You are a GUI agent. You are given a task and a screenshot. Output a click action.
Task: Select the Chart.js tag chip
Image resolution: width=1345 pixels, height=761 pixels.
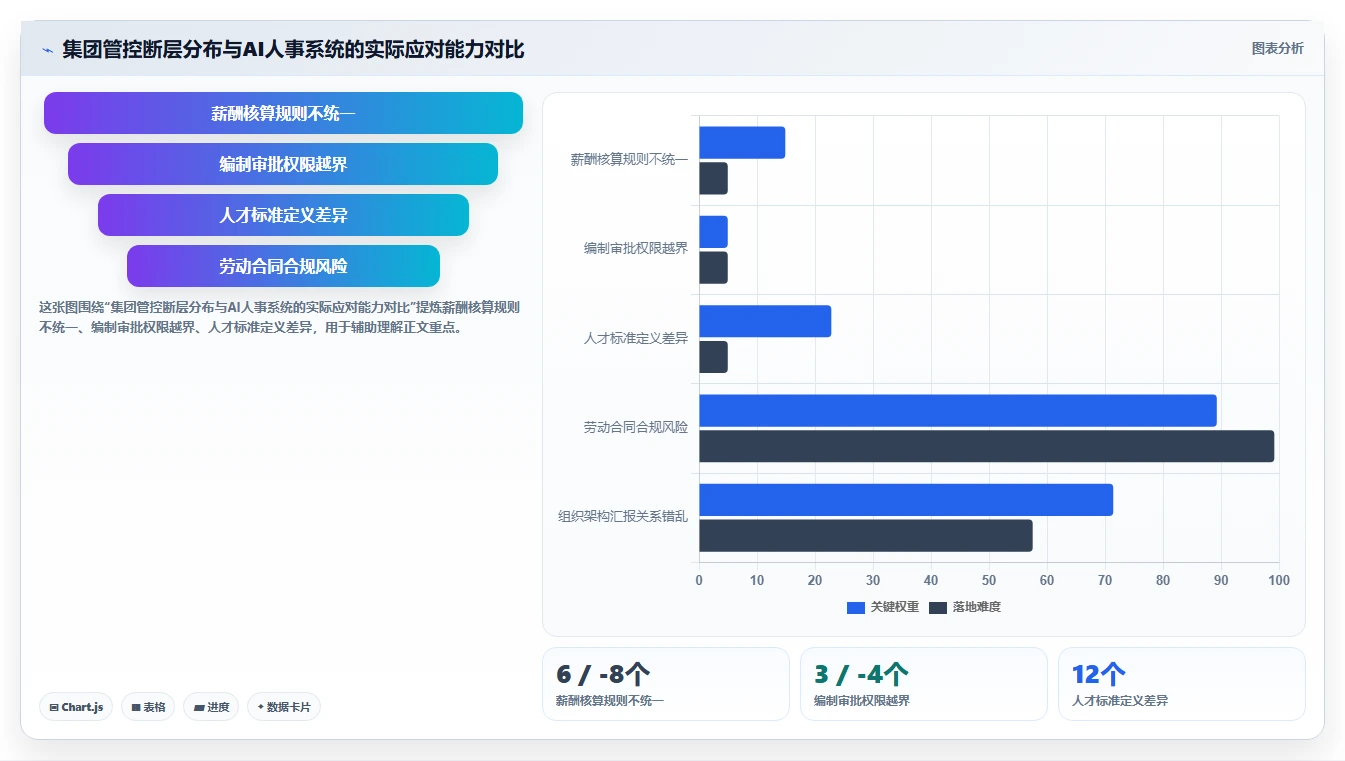point(77,707)
